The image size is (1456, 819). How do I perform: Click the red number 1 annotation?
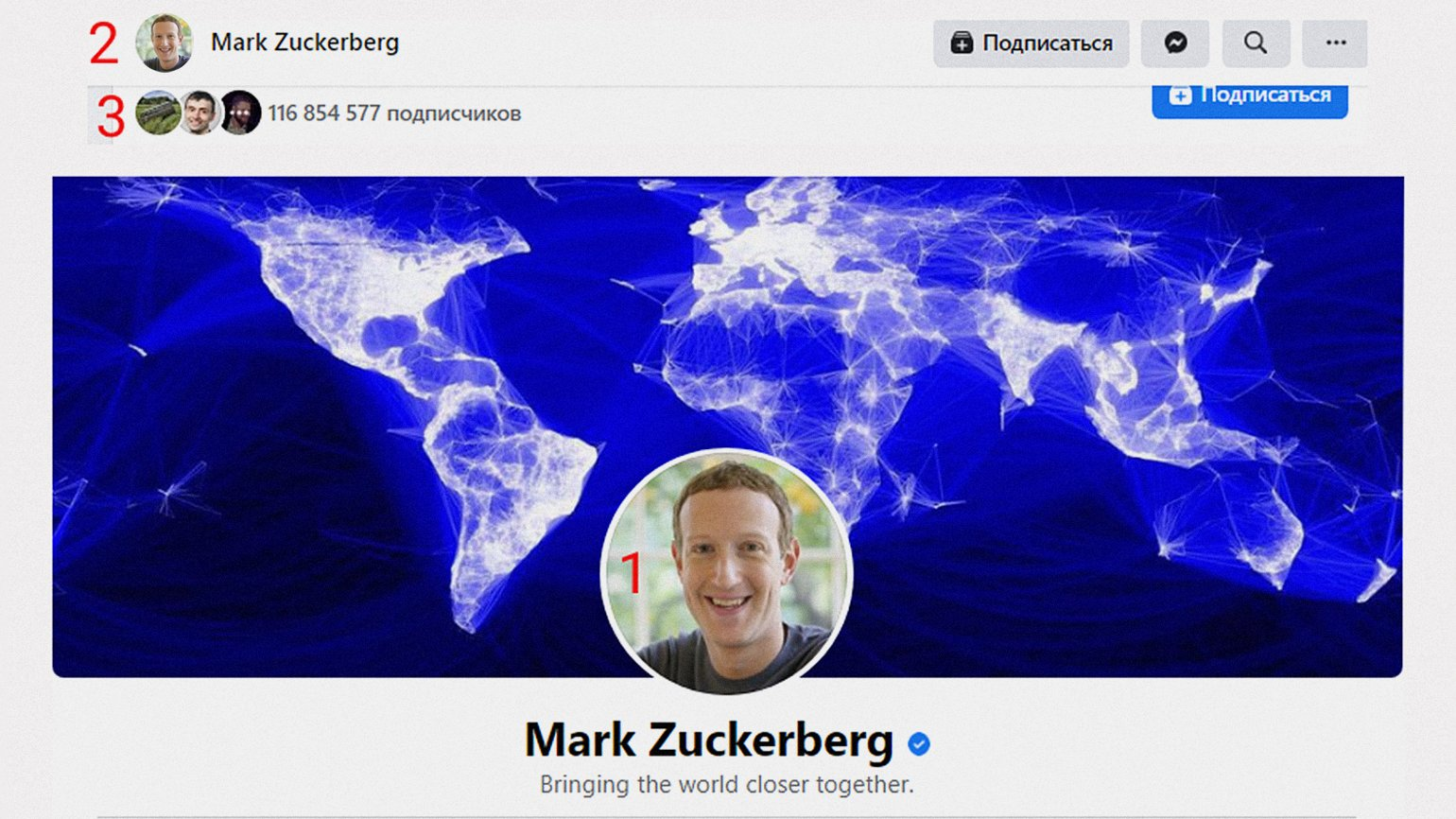pos(632,573)
